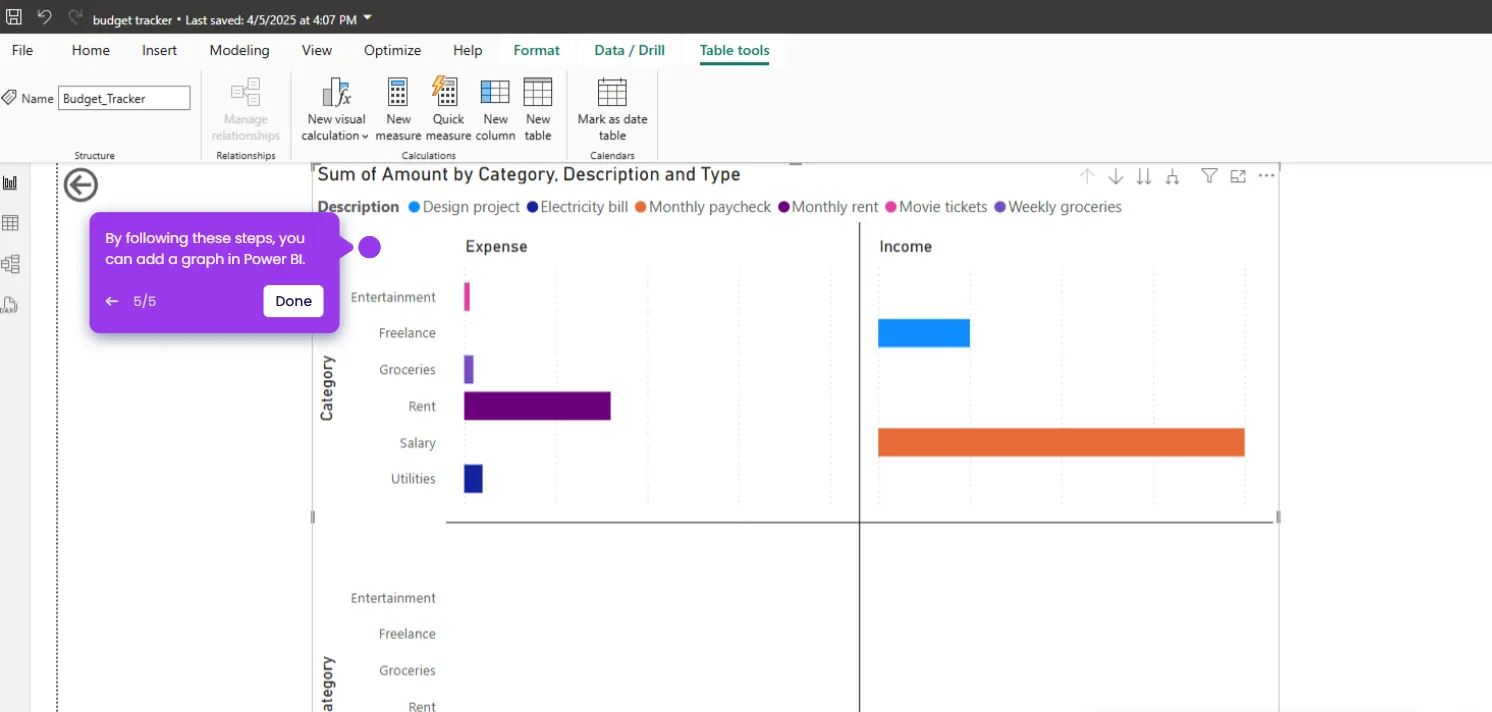Select the Utilities expense dark blue bar
1492x712 pixels.
[x=473, y=479]
